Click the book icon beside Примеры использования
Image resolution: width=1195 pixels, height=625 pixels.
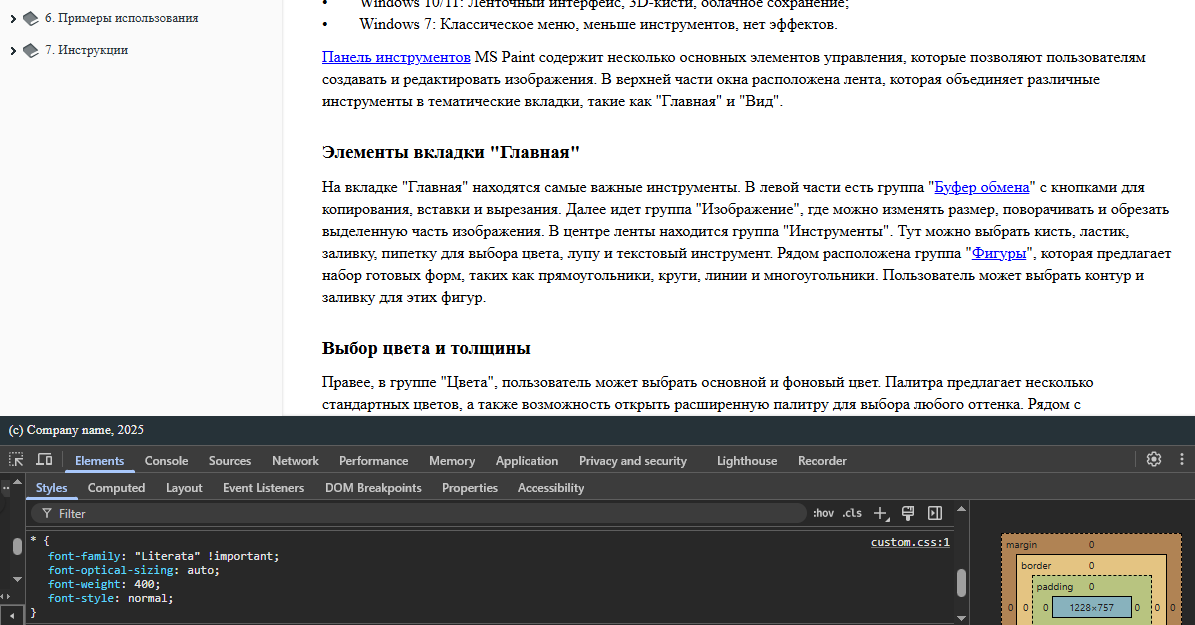[31, 18]
